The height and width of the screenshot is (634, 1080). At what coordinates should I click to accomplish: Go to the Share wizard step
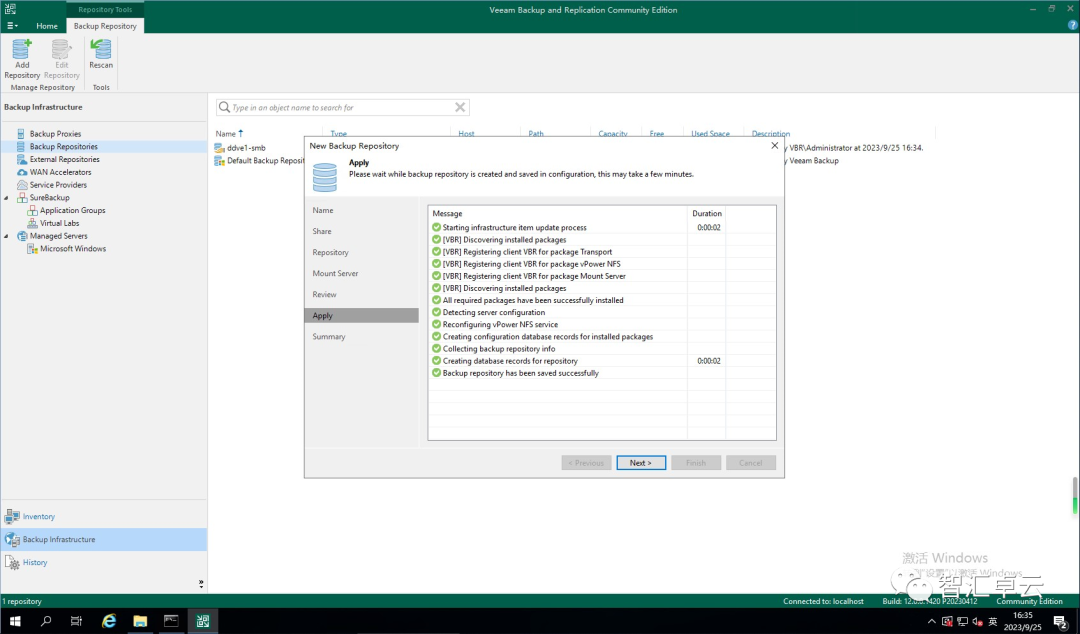[322, 232]
